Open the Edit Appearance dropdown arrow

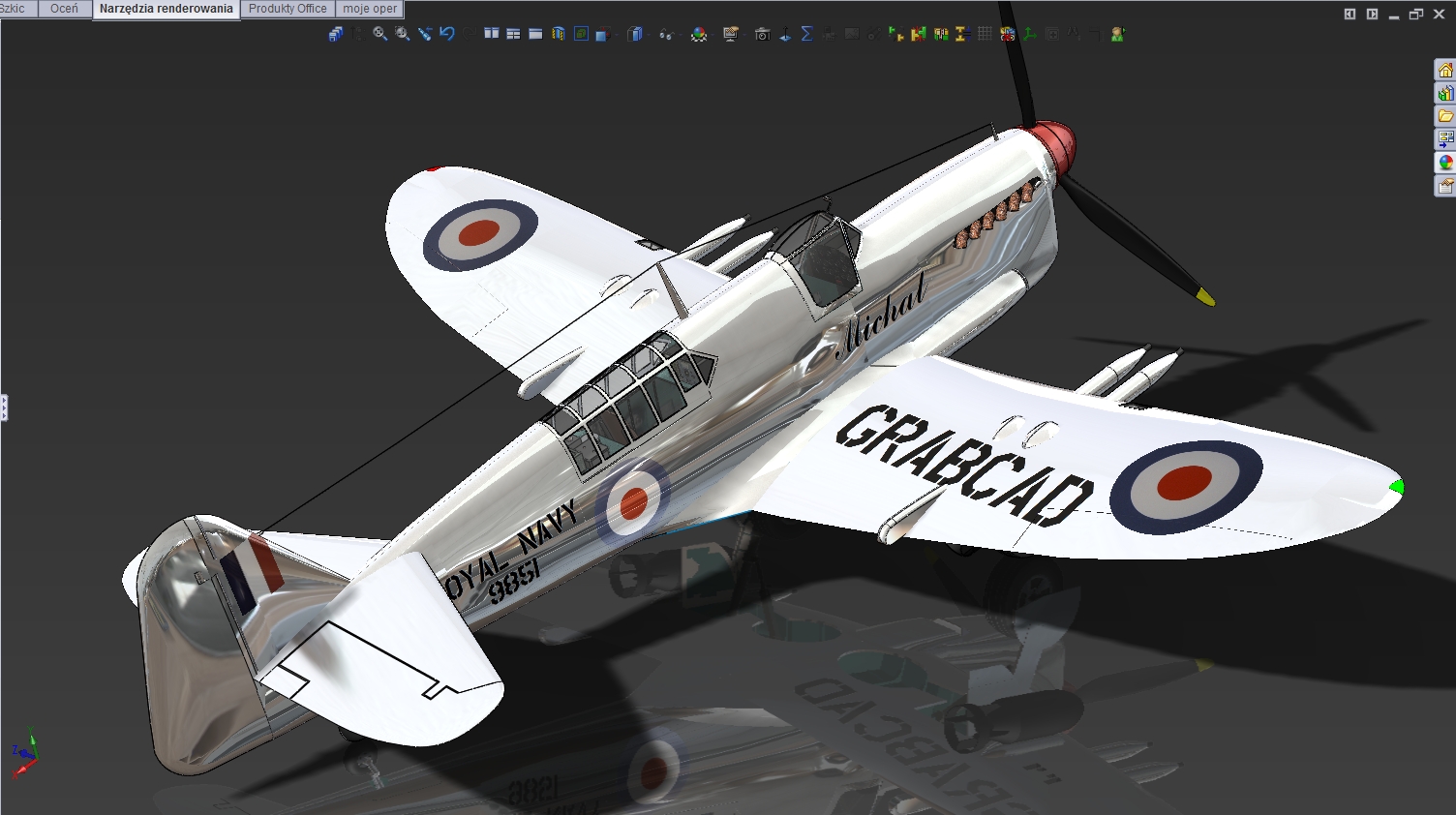713,35
